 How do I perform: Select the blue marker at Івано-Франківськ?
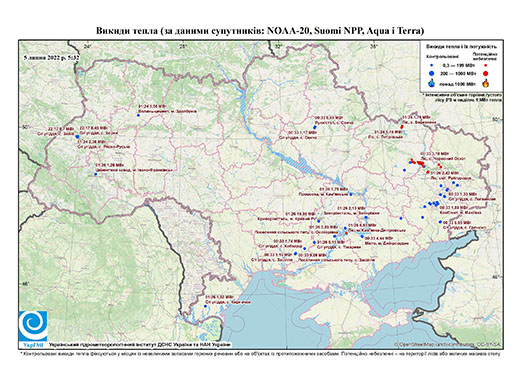(x=95, y=174)
